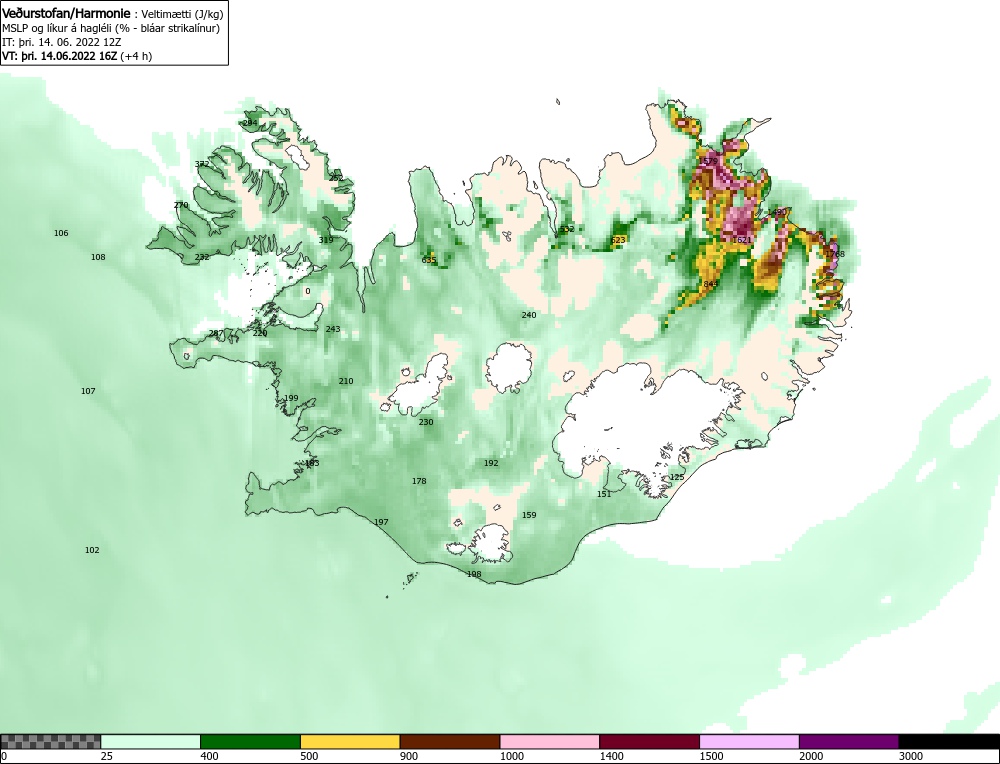Click the map value 287
The height and width of the screenshot is (764, 1000).
(216, 334)
